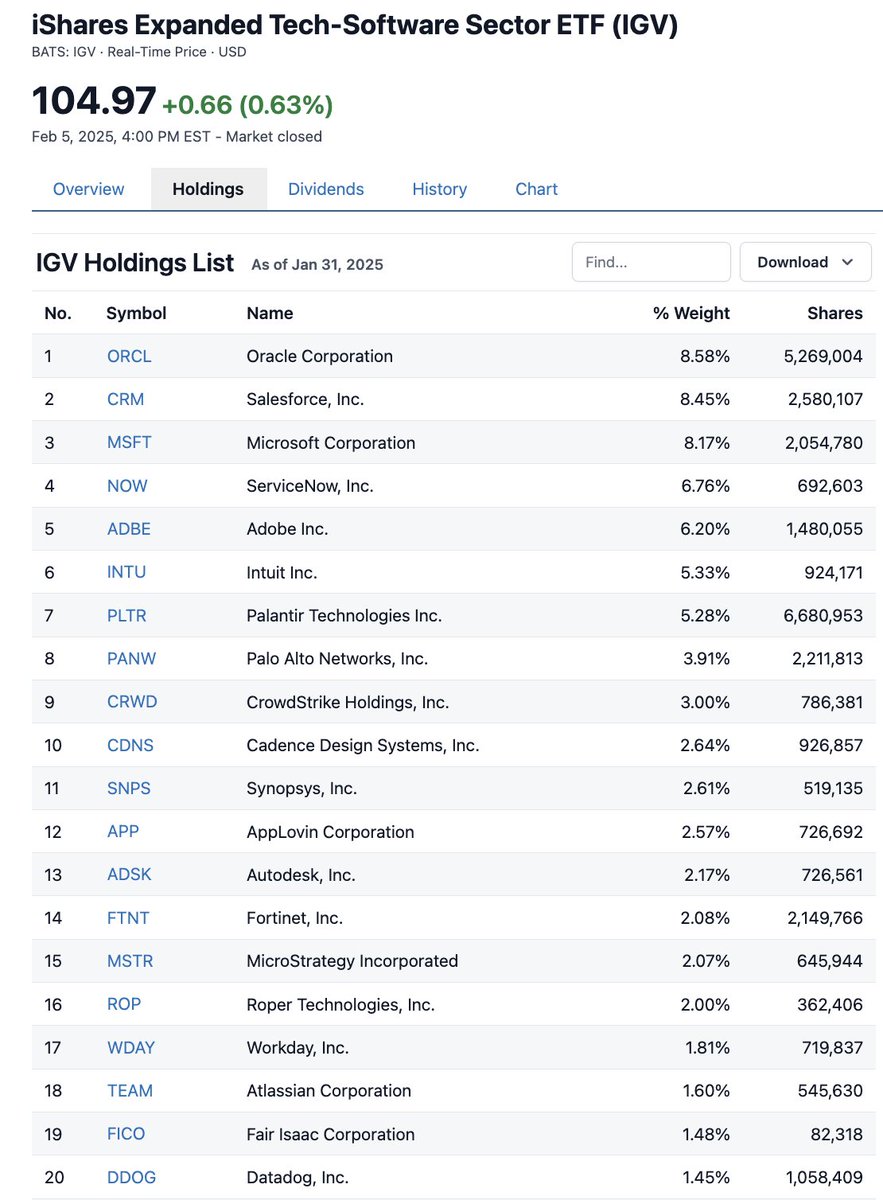
Task: Open the ADBE ticker link
Action: coord(129,529)
